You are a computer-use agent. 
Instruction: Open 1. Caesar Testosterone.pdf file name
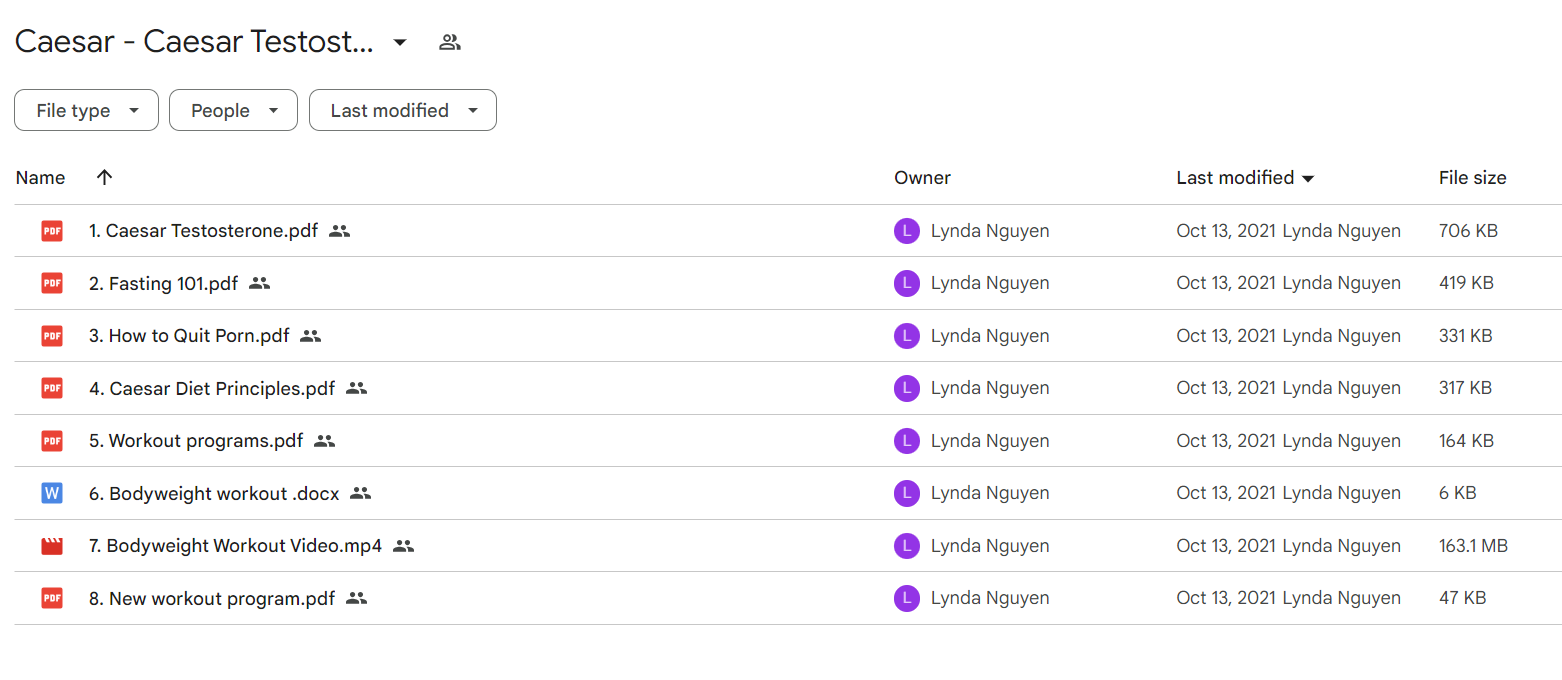pyautogui.click(x=203, y=231)
